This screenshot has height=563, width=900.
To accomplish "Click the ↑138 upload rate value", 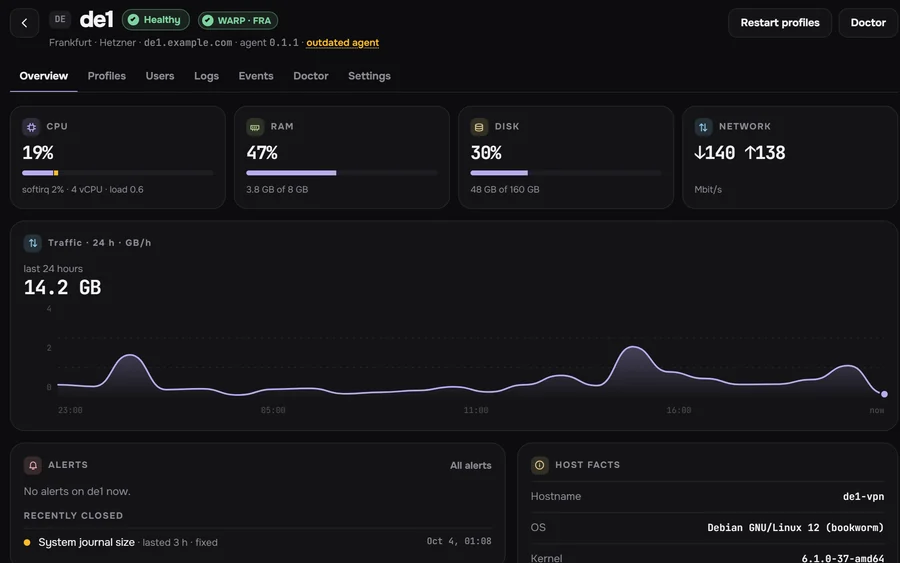I will (x=765, y=153).
